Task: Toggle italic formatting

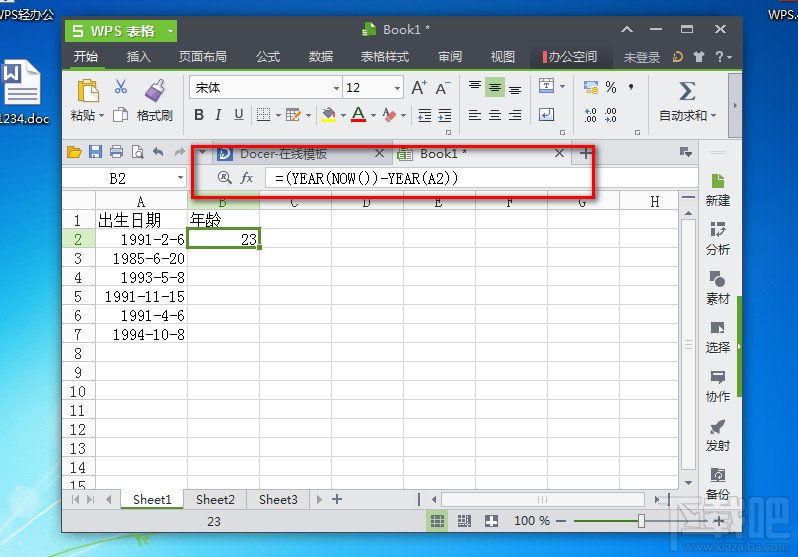Action: pyautogui.click(x=219, y=116)
